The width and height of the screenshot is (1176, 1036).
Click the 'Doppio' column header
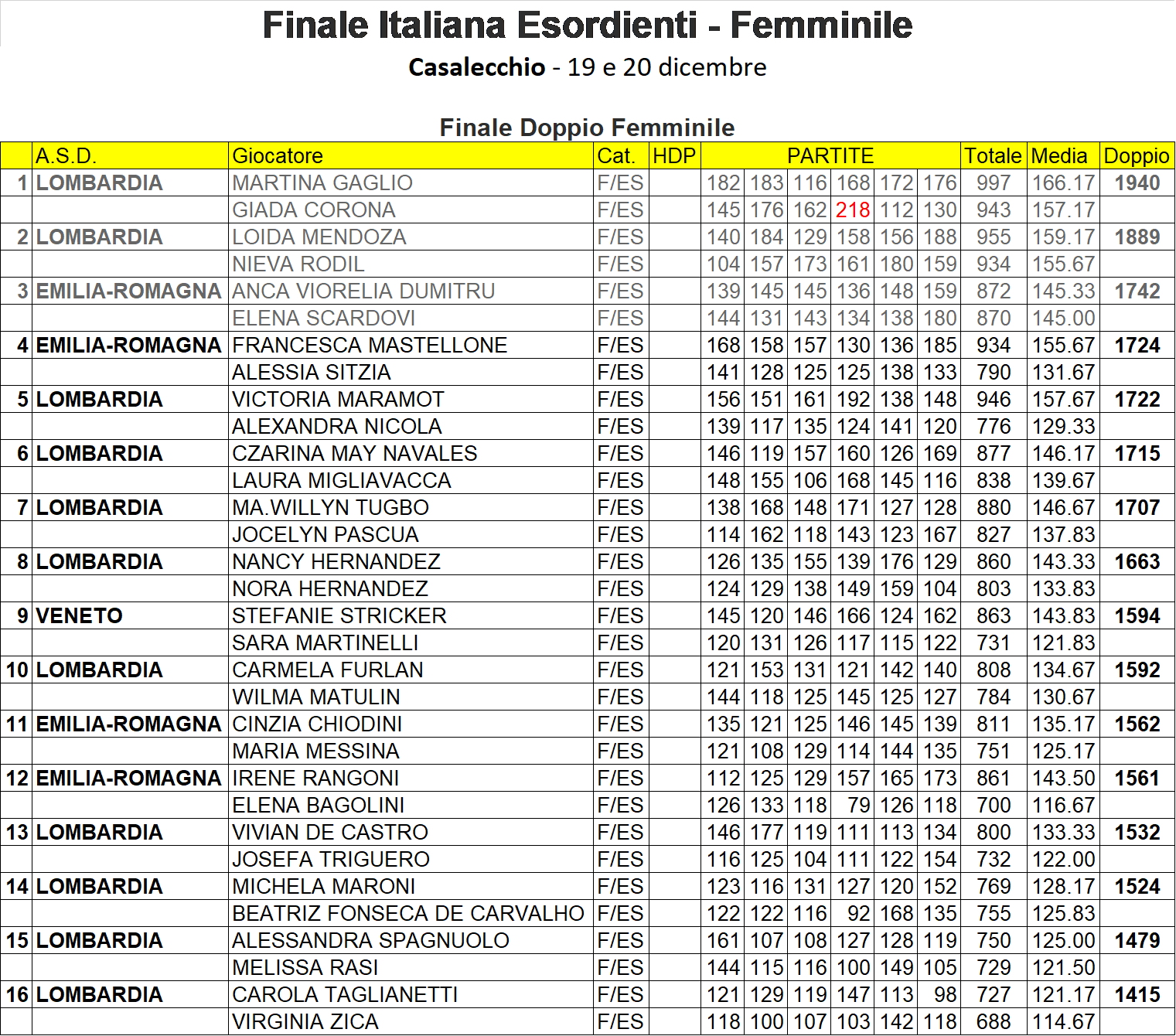[x=1137, y=156]
